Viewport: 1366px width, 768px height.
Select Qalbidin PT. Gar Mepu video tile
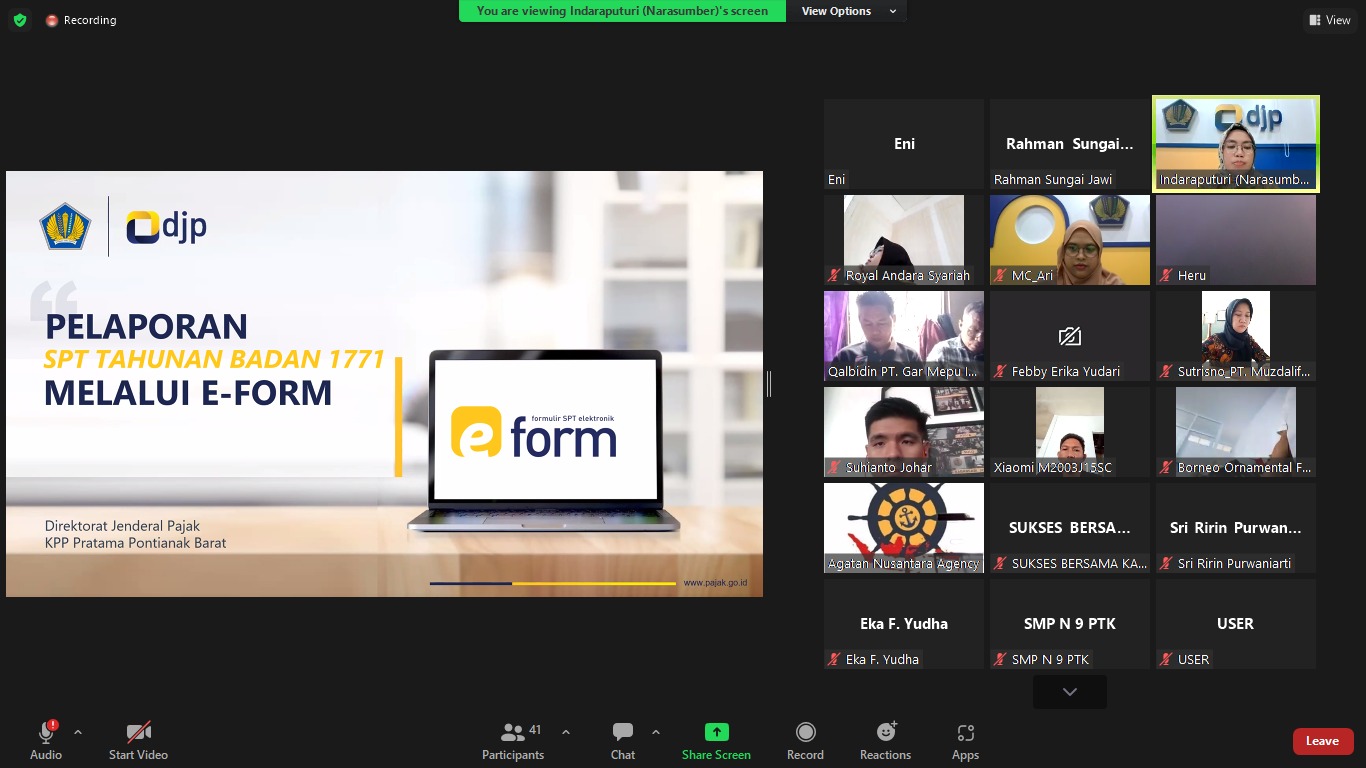tap(904, 336)
